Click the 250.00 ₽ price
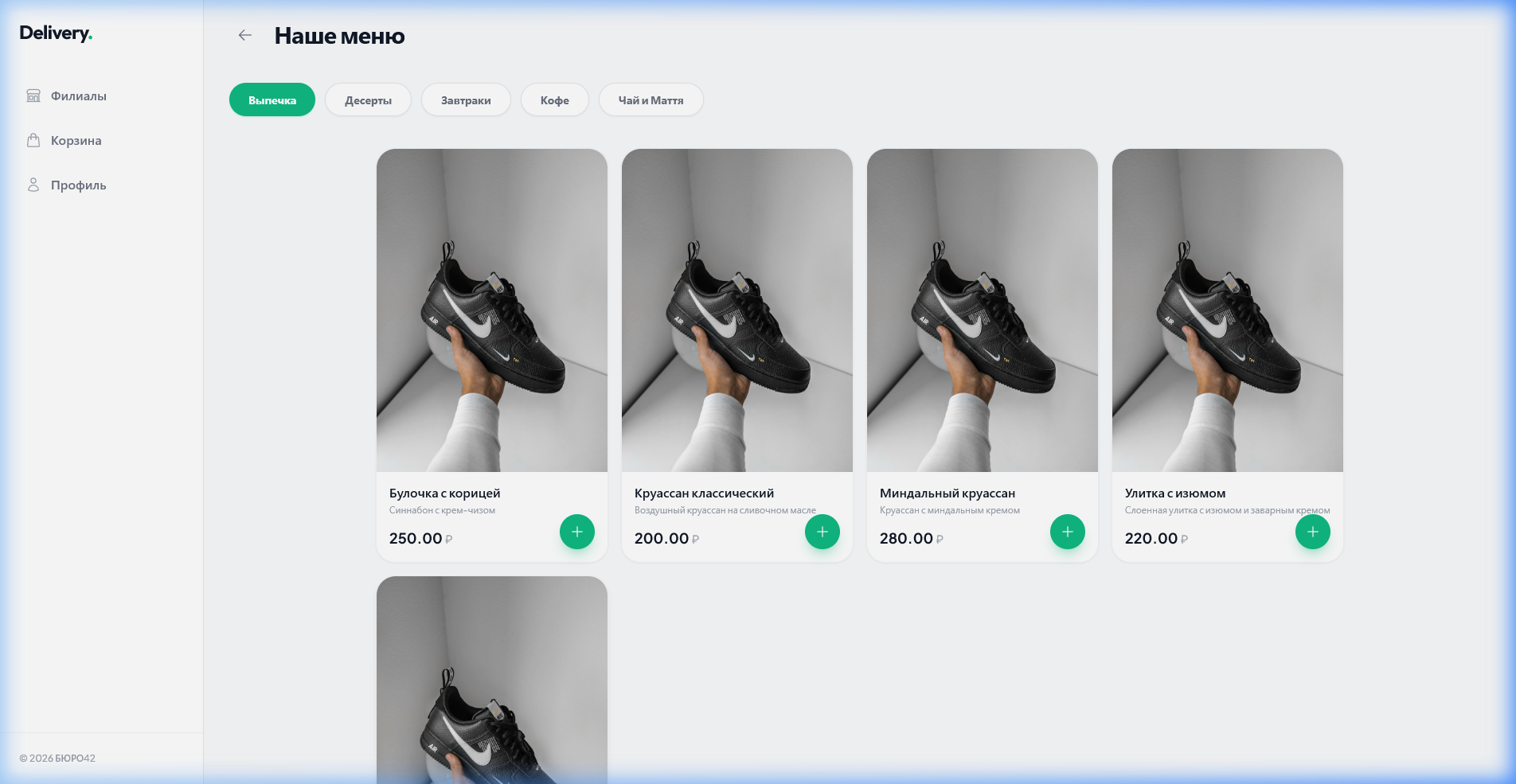This screenshot has height=784, width=1516. point(421,539)
